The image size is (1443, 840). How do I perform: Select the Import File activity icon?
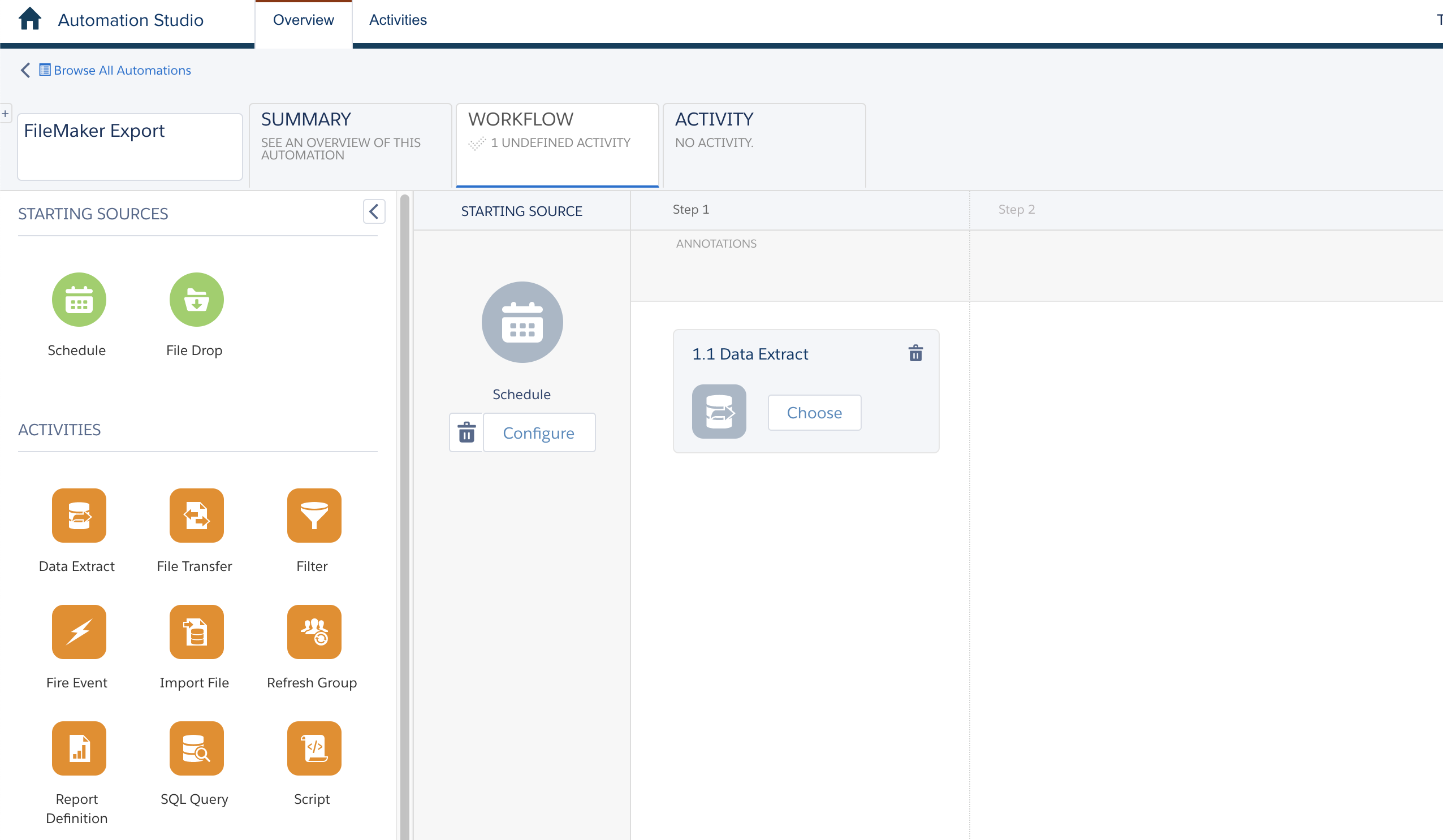[195, 631]
